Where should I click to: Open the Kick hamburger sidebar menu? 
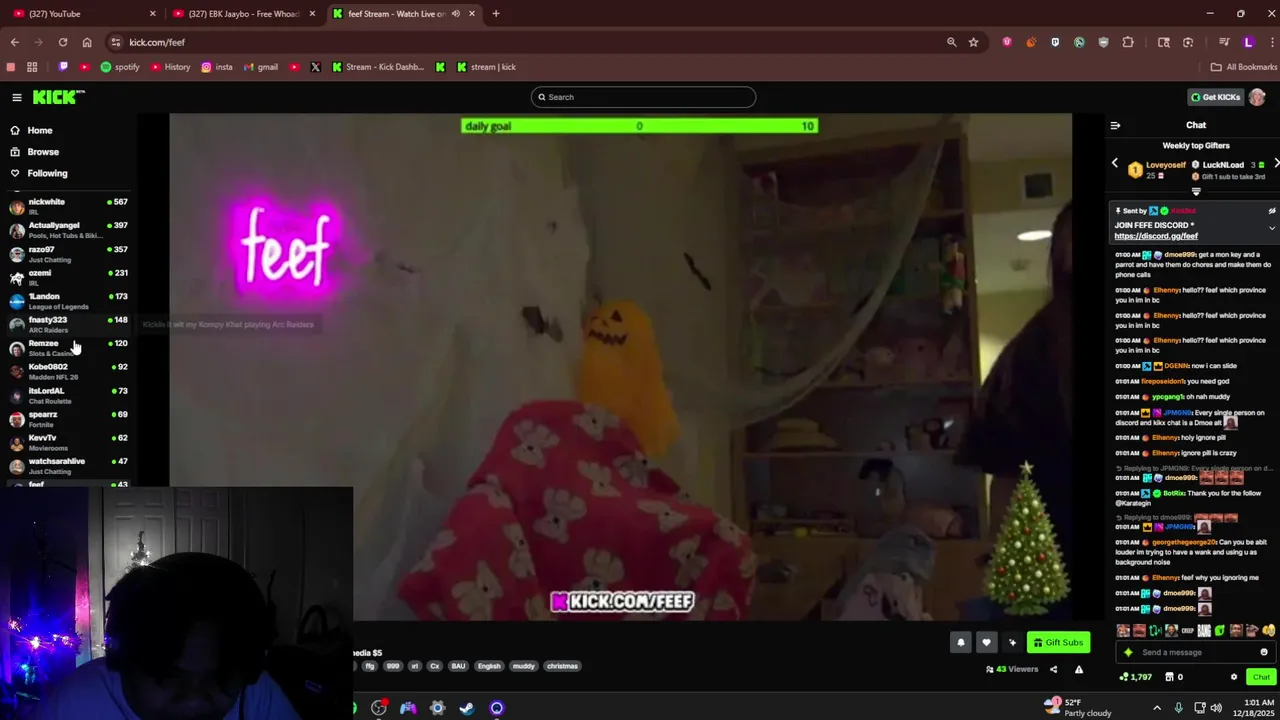coord(17,97)
